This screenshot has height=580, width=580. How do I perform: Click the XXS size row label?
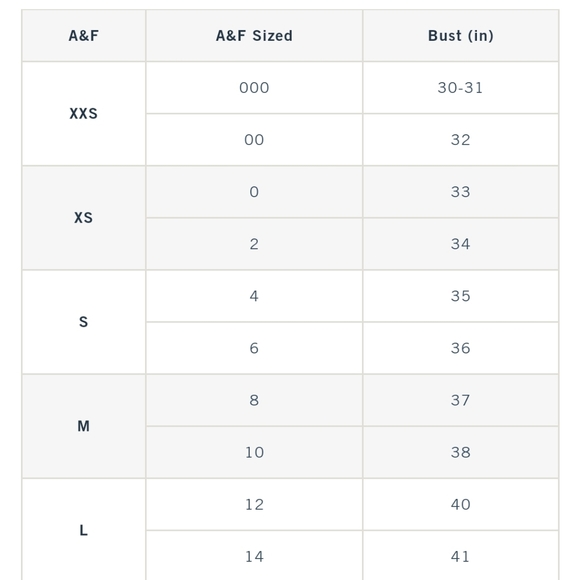pyautogui.click(x=84, y=114)
